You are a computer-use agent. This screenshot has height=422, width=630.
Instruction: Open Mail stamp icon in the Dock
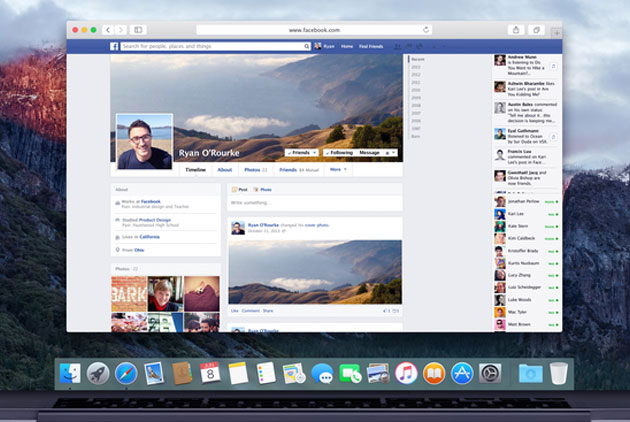click(x=154, y=373)
